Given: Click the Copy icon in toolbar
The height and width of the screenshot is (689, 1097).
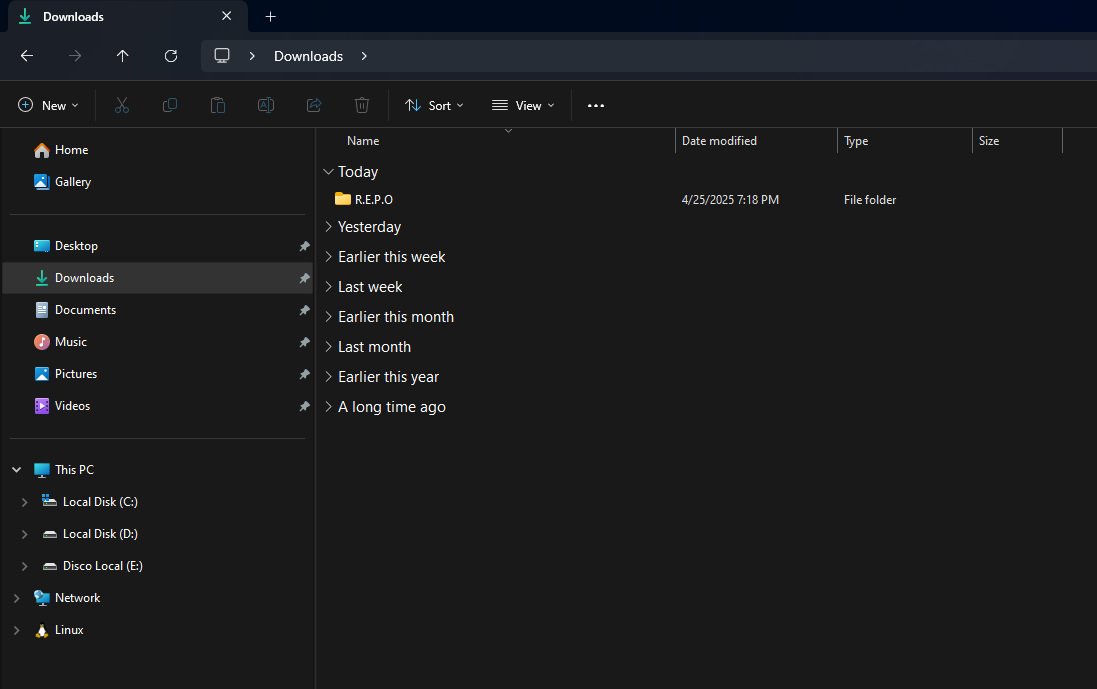Looking at the screenshot, I should 170,105.
